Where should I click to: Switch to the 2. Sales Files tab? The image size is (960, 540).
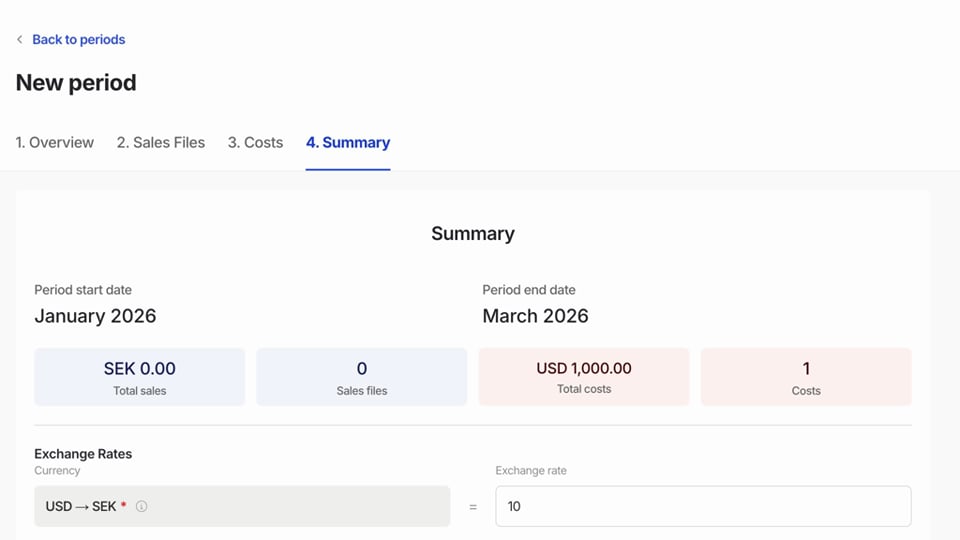161,143
